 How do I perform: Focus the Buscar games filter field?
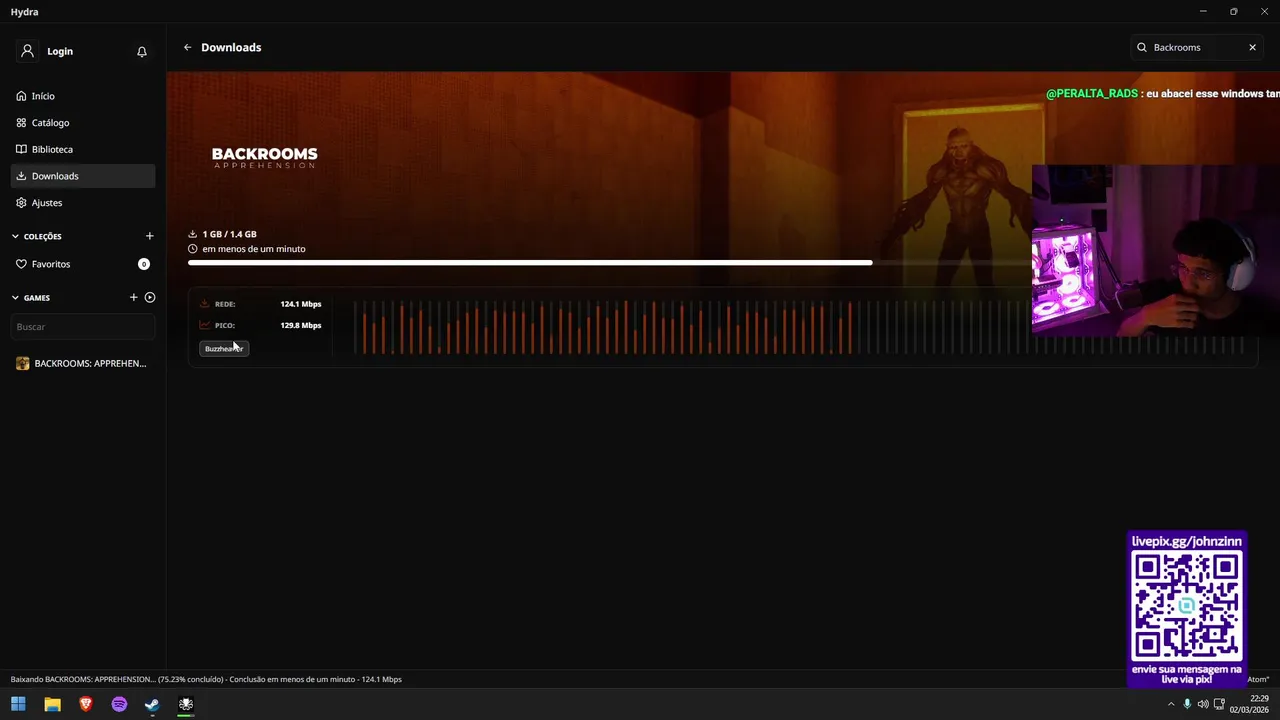pos(83,327)
